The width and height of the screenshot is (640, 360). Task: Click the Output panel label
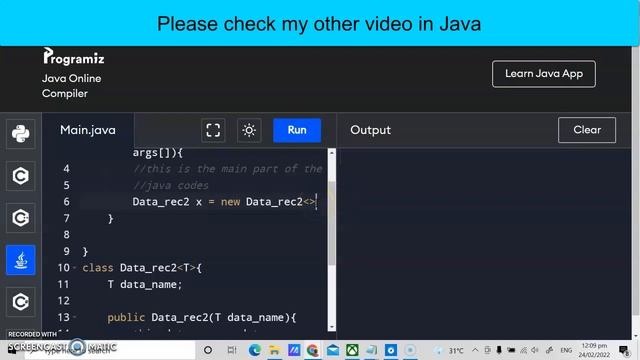[x=370, y=130]
